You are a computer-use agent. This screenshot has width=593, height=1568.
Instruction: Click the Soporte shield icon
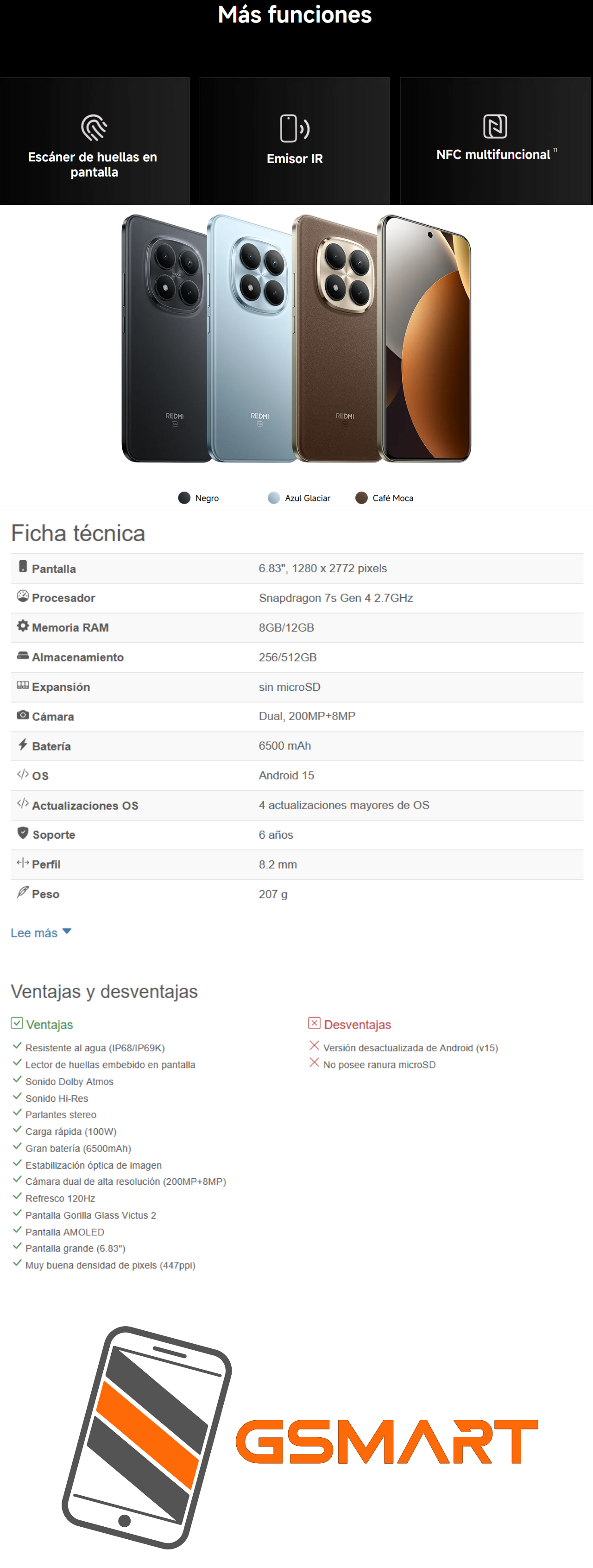(23, 833)
